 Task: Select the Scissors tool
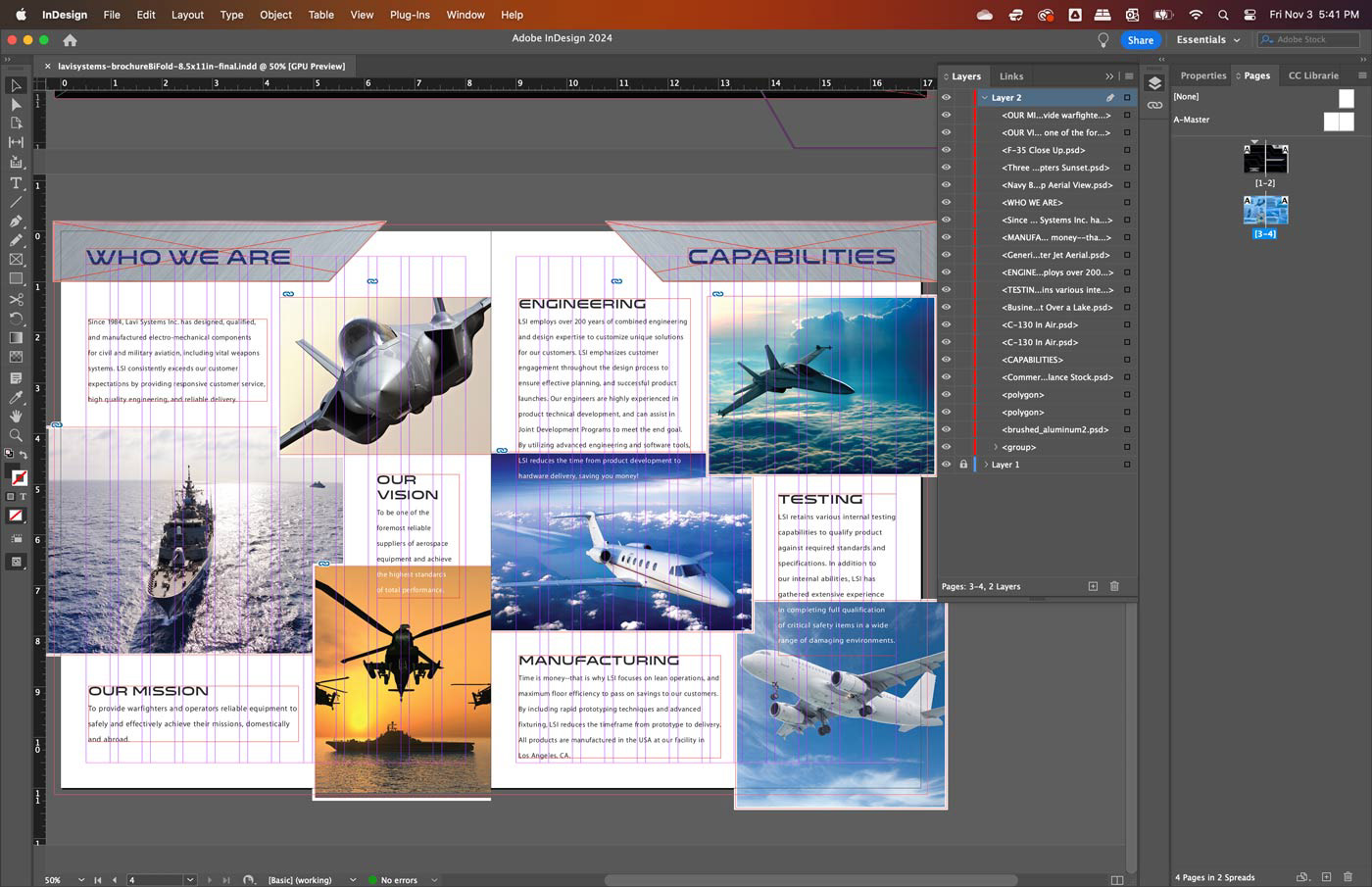click(16, 299)
